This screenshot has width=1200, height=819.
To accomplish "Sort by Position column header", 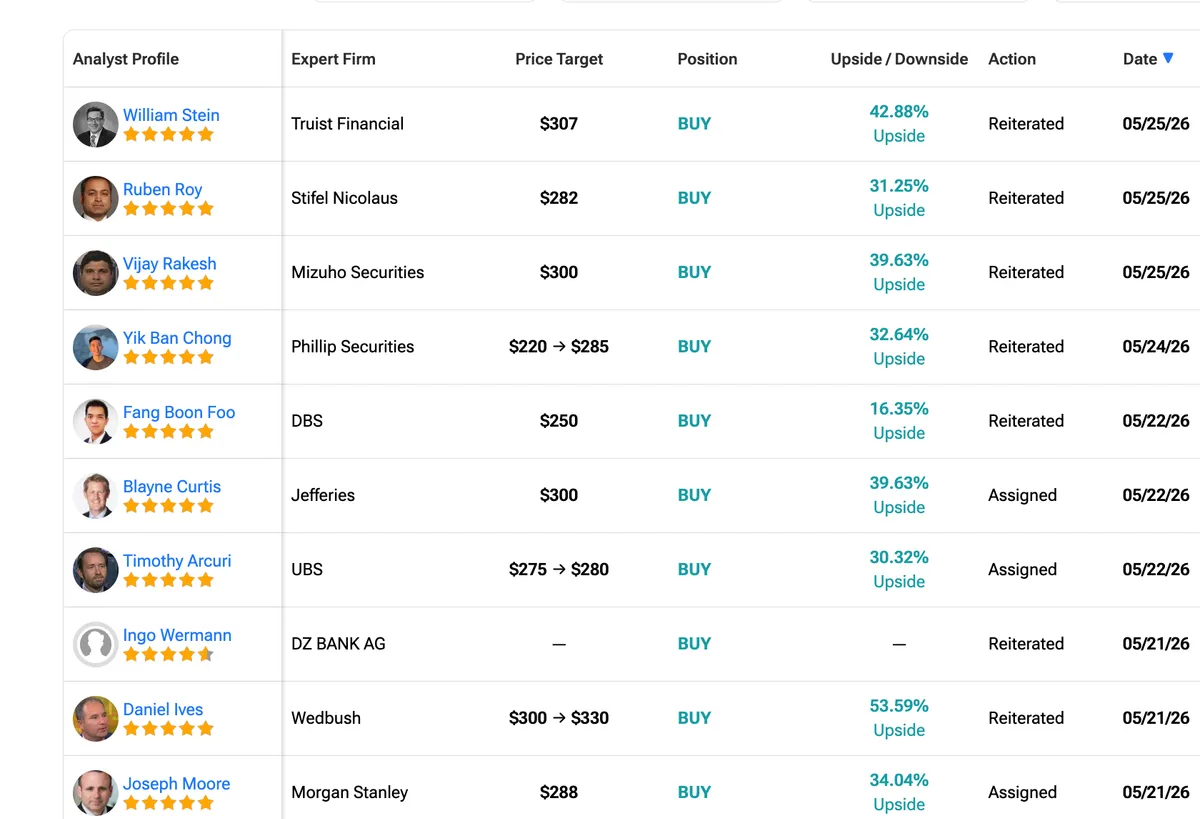I will click(x=707, y=59).
